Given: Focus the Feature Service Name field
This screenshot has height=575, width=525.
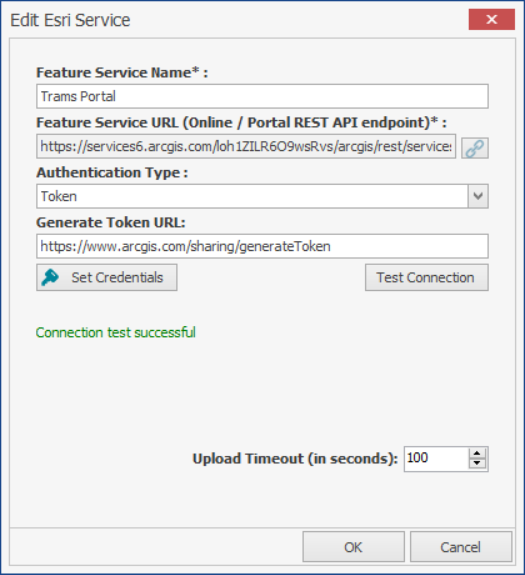Looking at the screenshot, I should pos(262,96).
